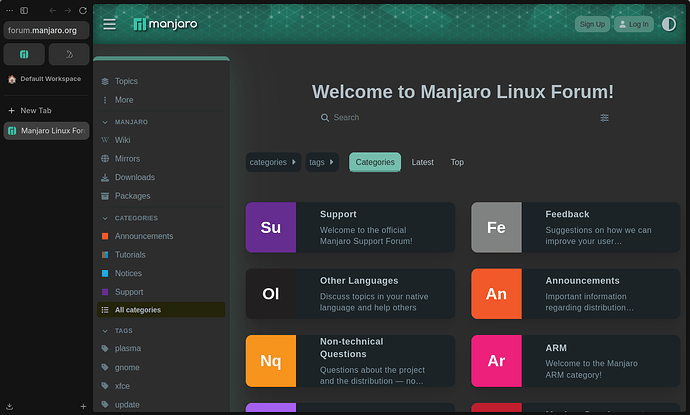Open the Downloads sidebar link
This screenshot has height=415, width=690.
[x=135, y=177]
